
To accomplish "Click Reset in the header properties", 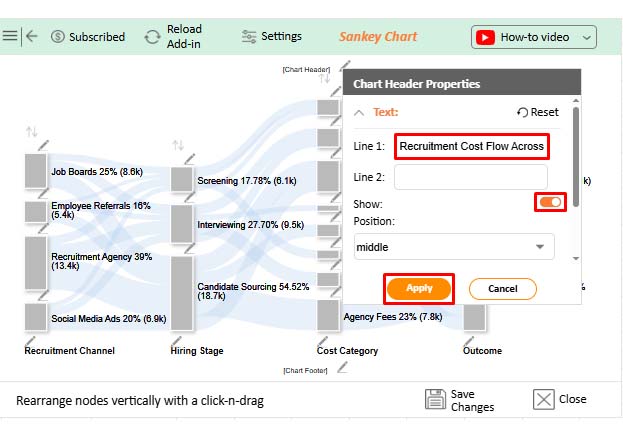I will tap(538, 112).
